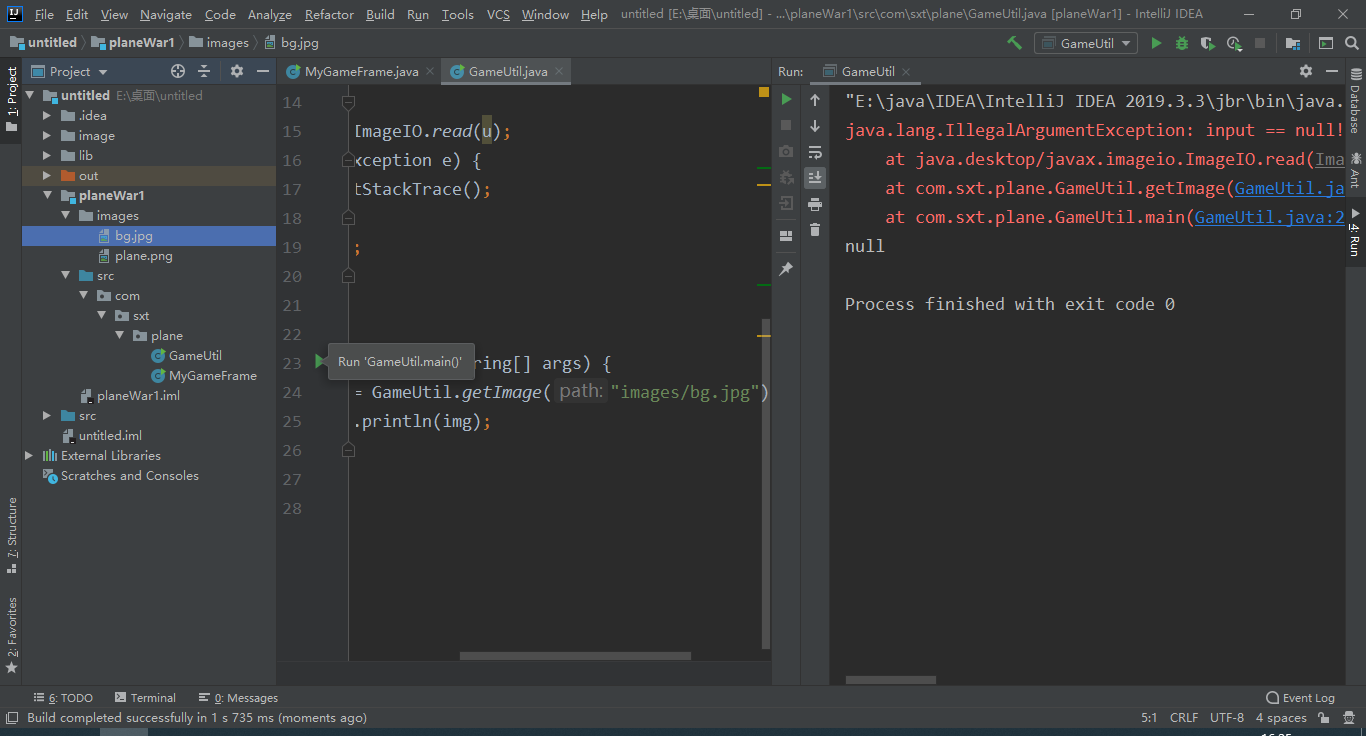The width and height of the screenshot is (1366, 736).
Task: Click the inspector (Hector) icon in the status bar
Action: click(1351, 717)
